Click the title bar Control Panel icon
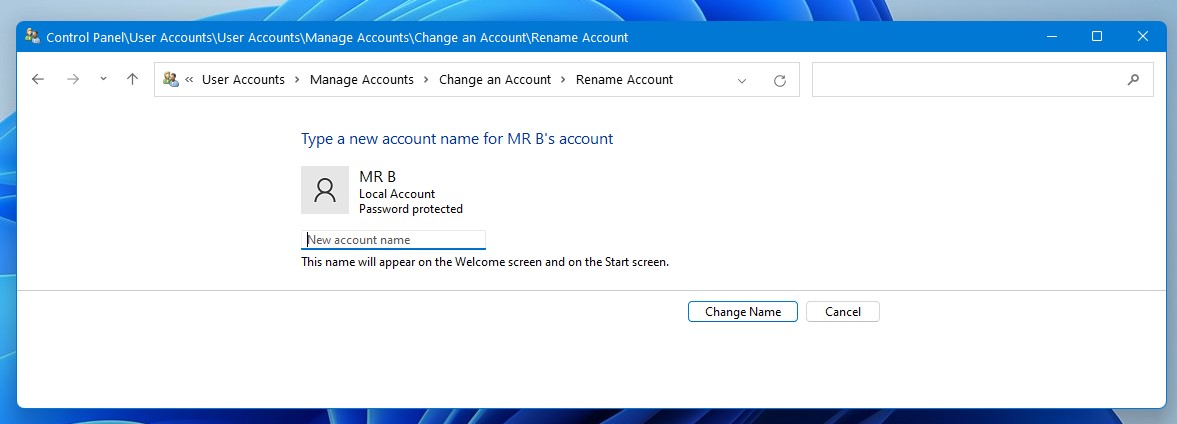The image size is (1177, 424). tap(32, 36)
